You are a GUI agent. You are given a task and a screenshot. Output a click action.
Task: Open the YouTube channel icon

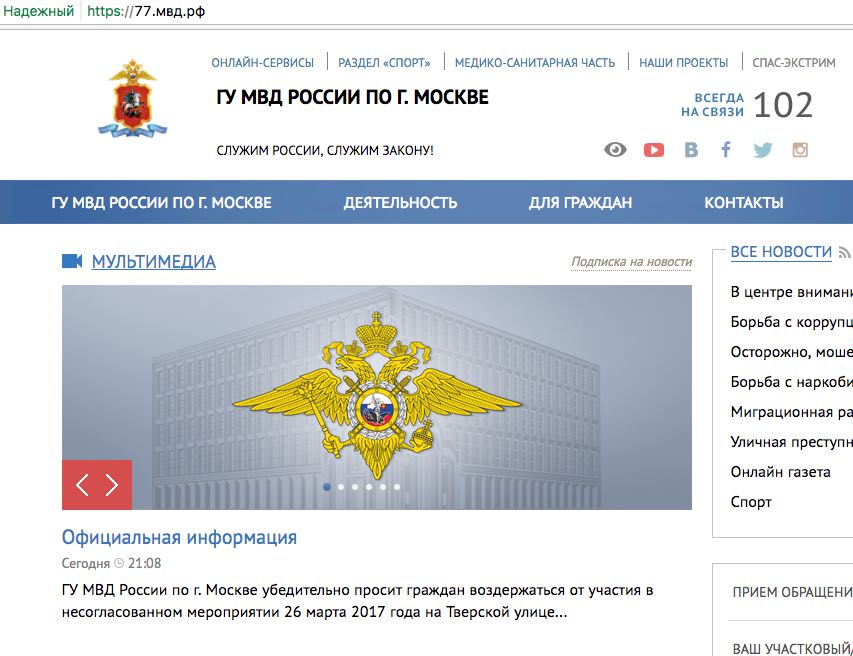tap(653, 150)
